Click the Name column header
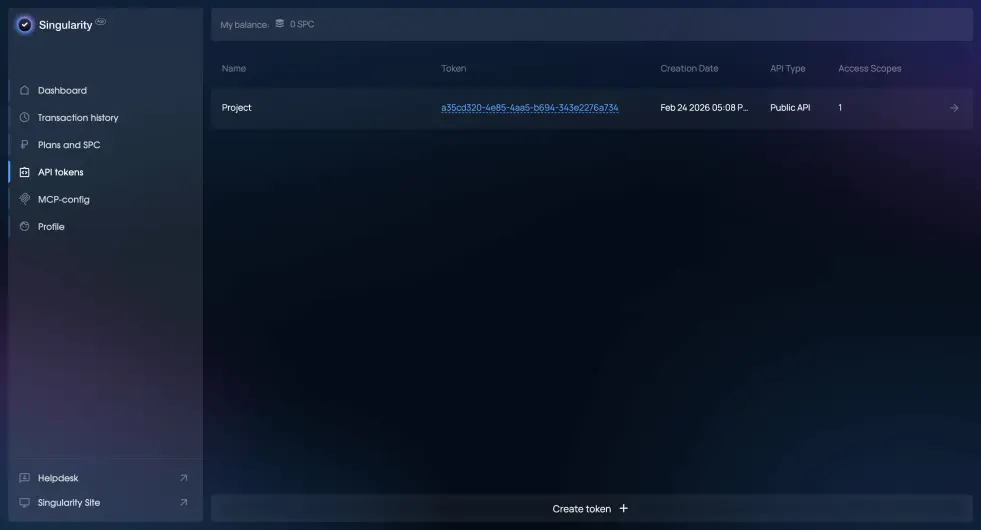 coord(234,69)
